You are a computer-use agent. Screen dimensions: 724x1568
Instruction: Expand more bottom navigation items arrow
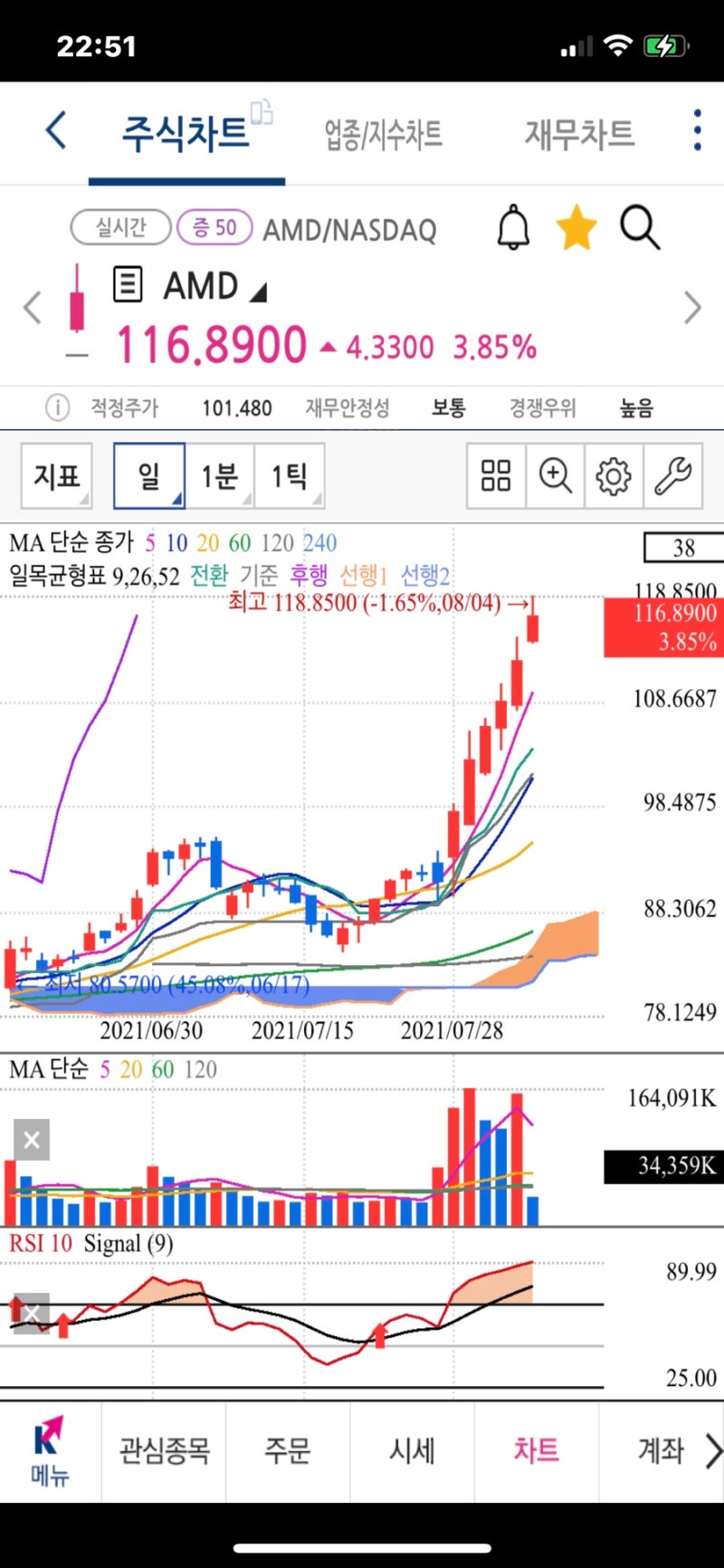pos(713,1451)
